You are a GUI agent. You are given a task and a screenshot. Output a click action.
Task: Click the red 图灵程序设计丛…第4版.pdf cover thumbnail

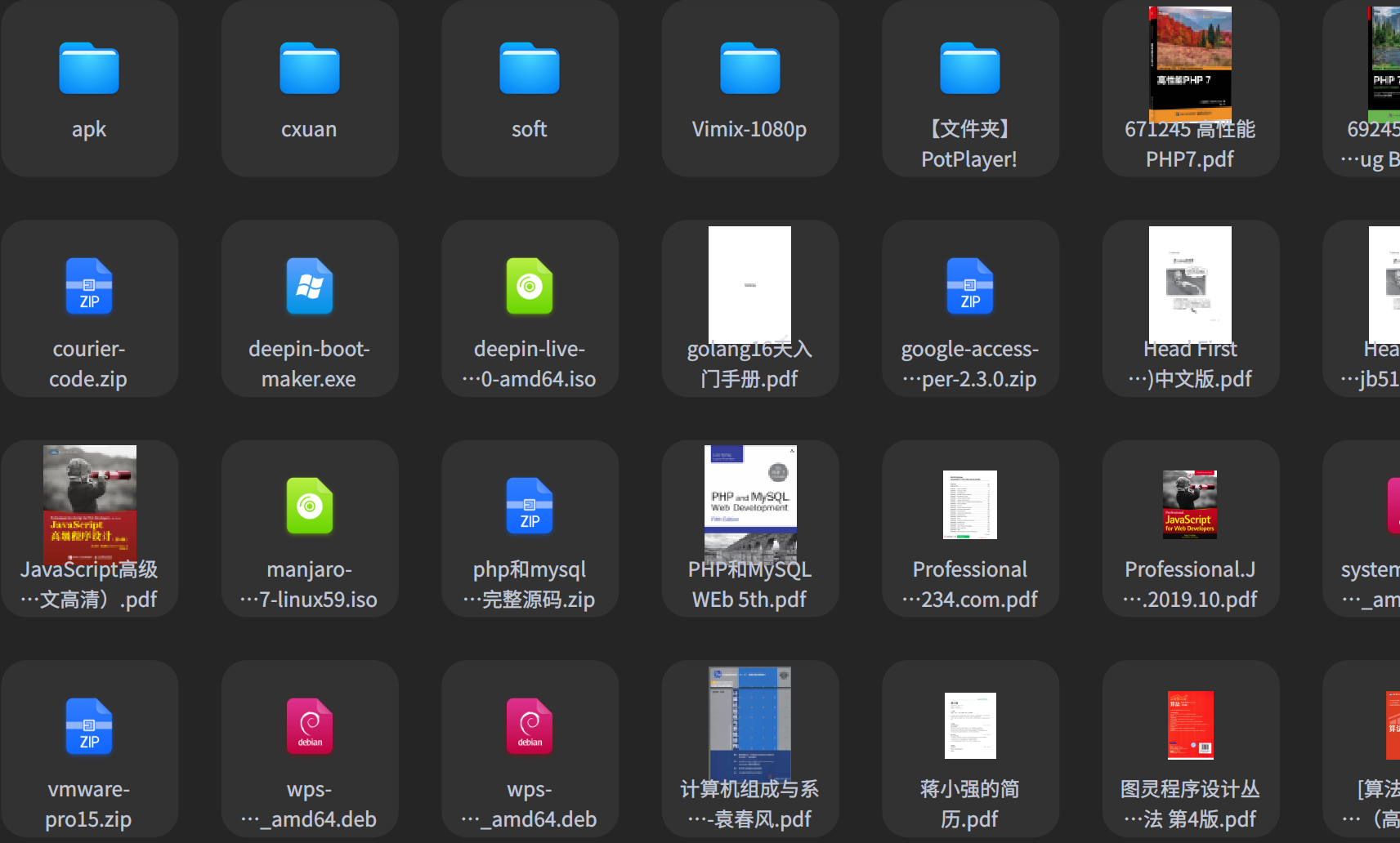[1191, 725]
